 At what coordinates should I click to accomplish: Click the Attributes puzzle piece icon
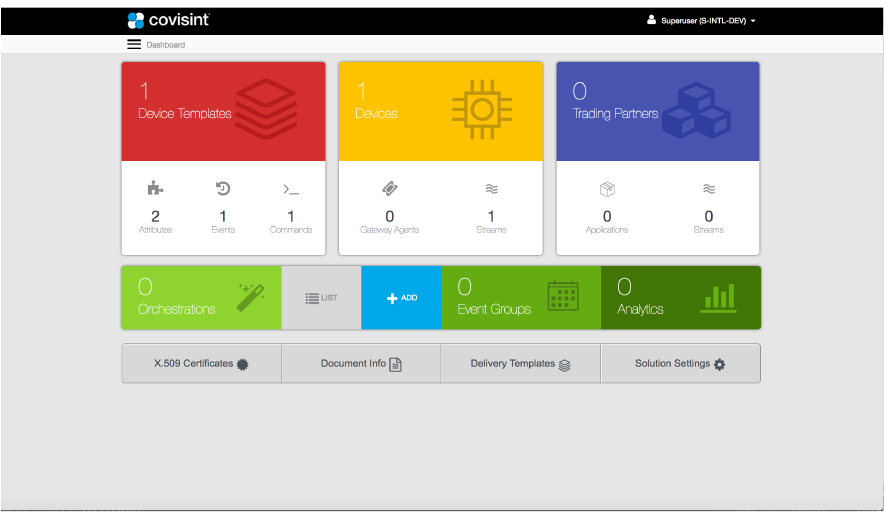point(155,188)
